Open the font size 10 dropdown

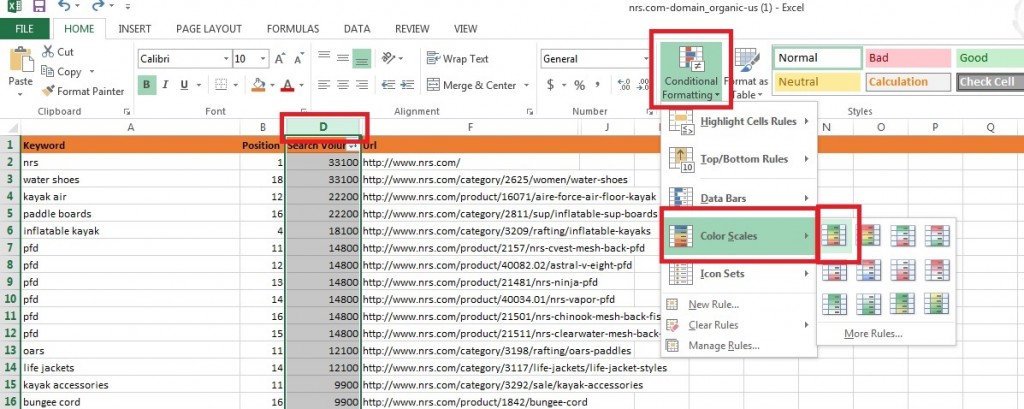(x=263, y=59)
